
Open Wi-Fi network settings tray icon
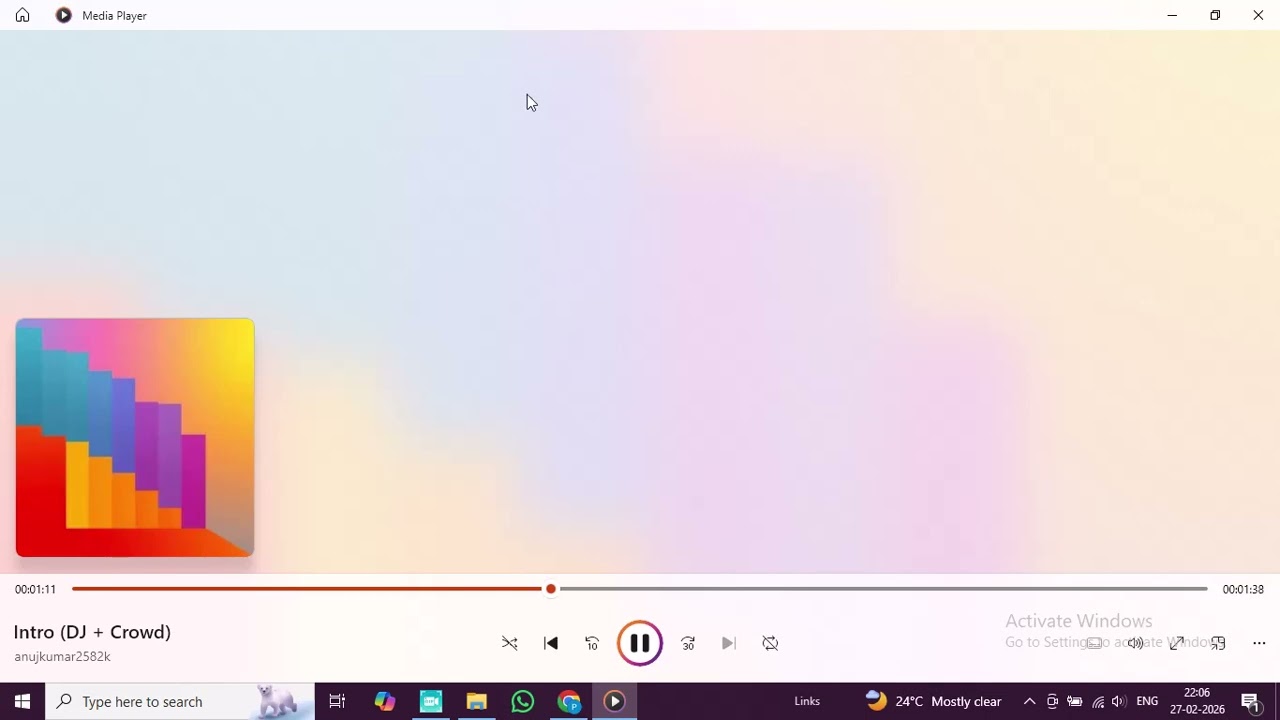tap(1098, 701)
